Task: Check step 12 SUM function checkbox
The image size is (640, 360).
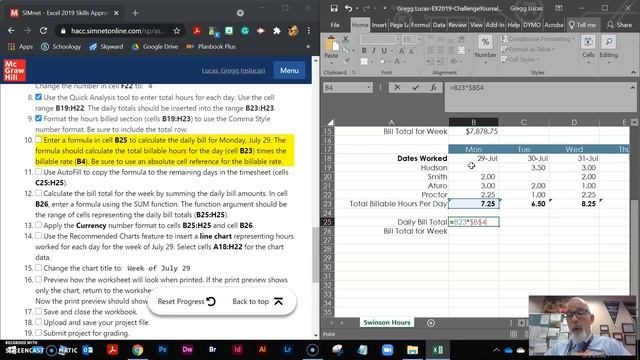Action: pos(38,193)
